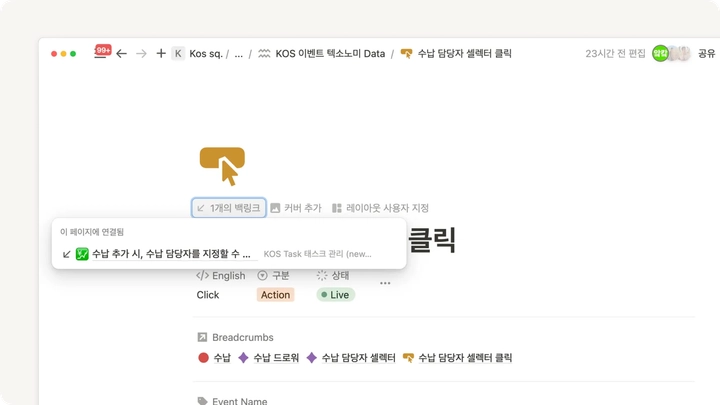
Task: Show more properties via three dots
Action: click(x=385, y=283)
